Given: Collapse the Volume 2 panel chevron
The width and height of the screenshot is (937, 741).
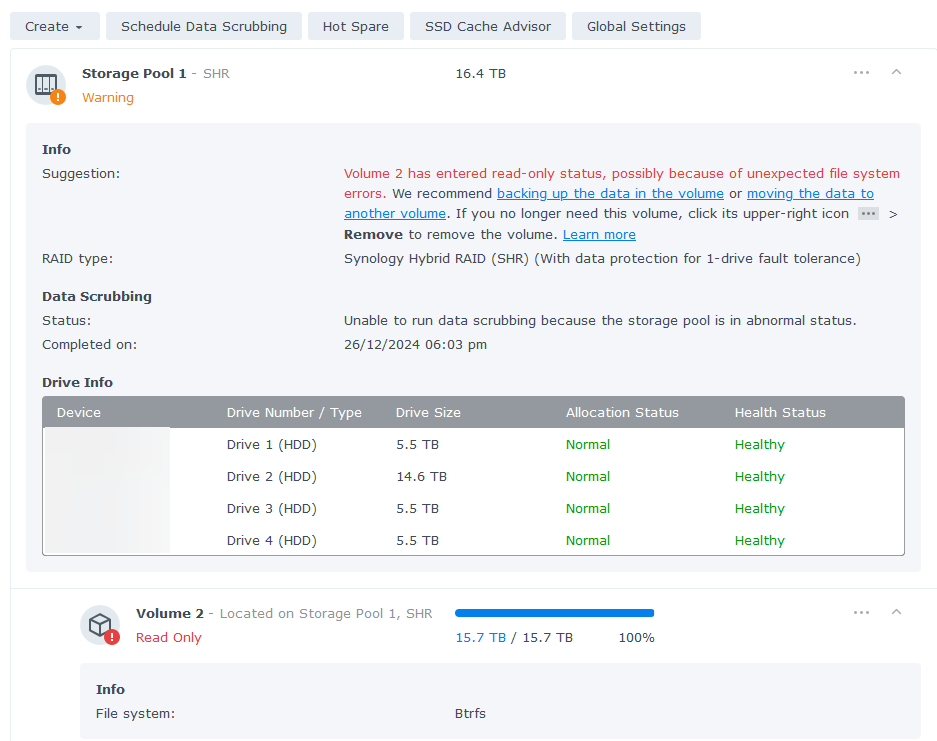Looking at the screenshot, I should (896, 613).
